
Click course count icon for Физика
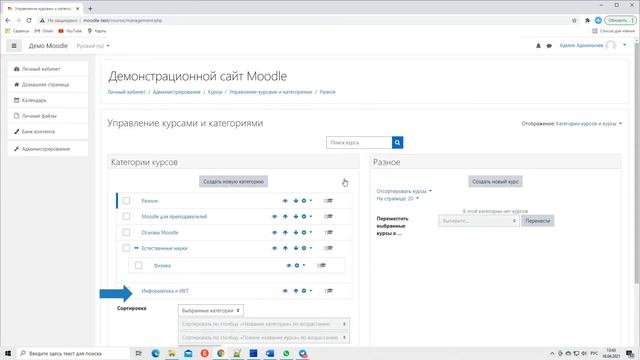pos(322,266)
